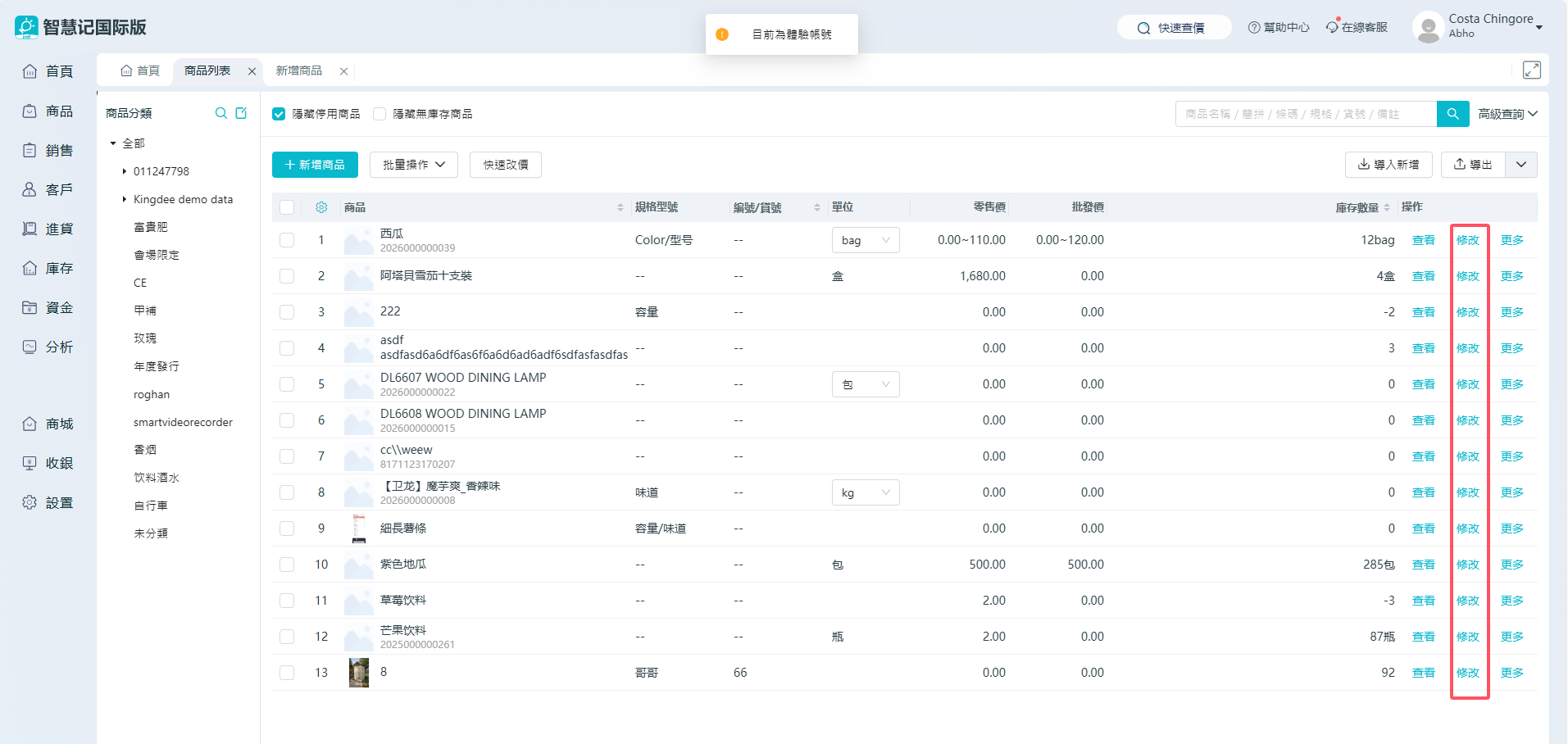Uncheck the 隱藏停用商品 checkbox

[279, 114]
